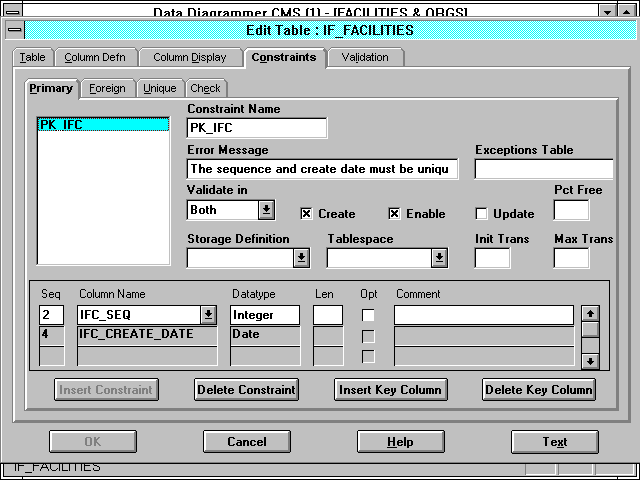This screenshot has width=640, height=480.
Task: Tick the Opt checkbox for IFC_SEQ
Action: tap(369, 316)
